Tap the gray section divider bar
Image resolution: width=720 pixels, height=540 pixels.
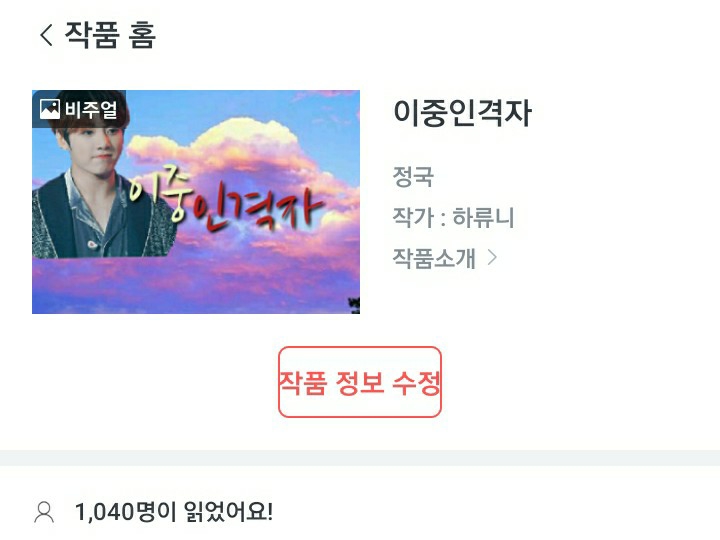coord(360,458)
